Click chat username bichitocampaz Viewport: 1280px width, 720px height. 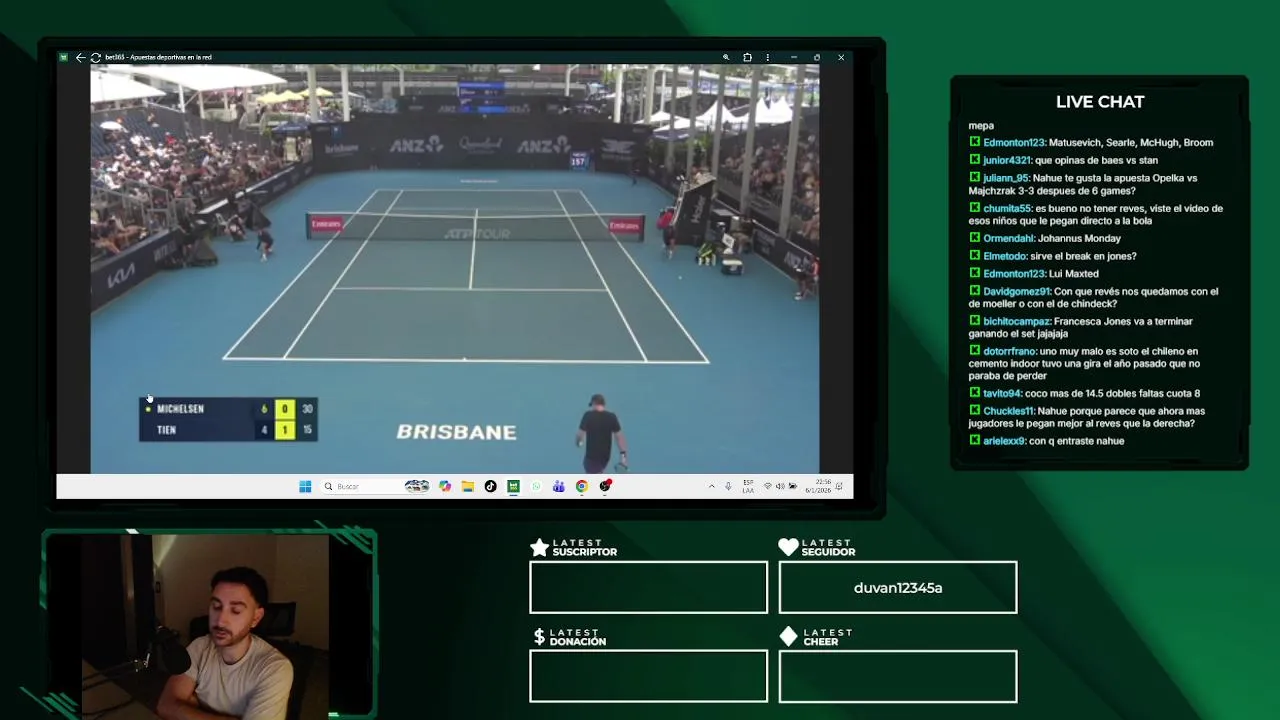pyautogui.click(x=1016, y=321)
